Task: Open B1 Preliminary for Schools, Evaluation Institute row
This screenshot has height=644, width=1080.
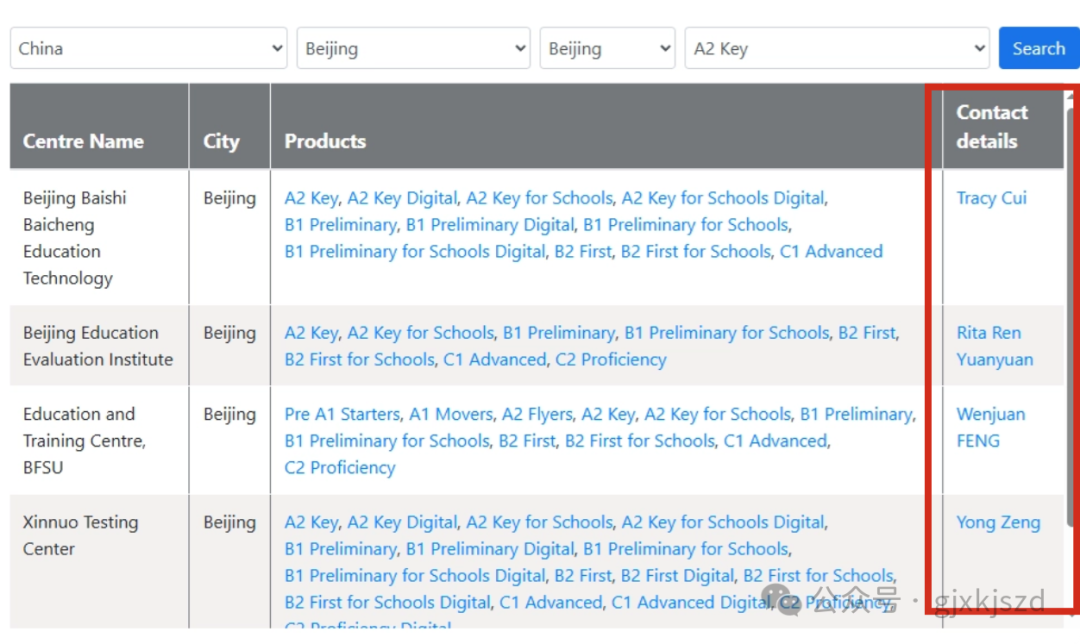Action: [x=727, y=333]
